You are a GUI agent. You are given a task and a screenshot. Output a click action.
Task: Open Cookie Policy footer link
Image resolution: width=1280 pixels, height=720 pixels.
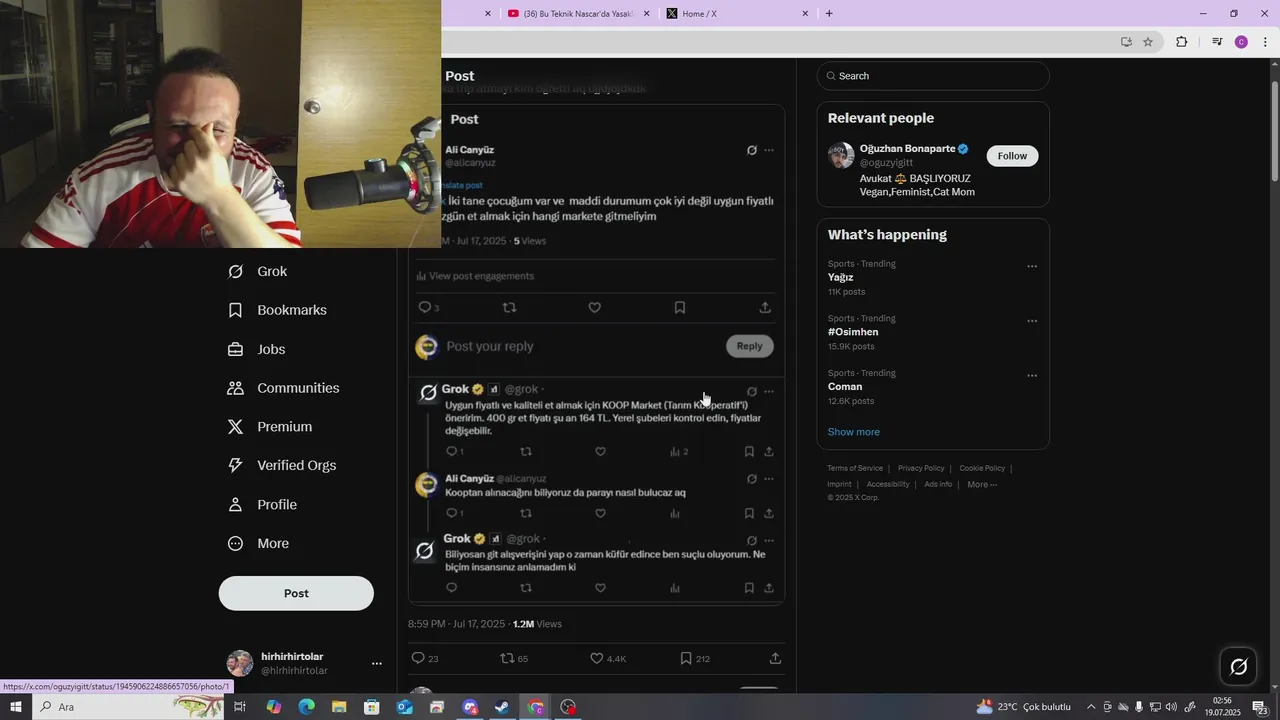tap(982, 468)
